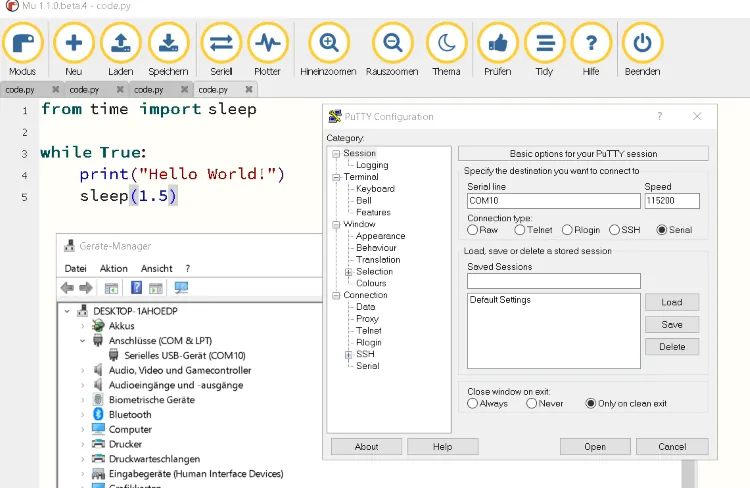Expand the Bluetooth device category
The height and width of the screenshot is (488, 750).
coord(83,414)
